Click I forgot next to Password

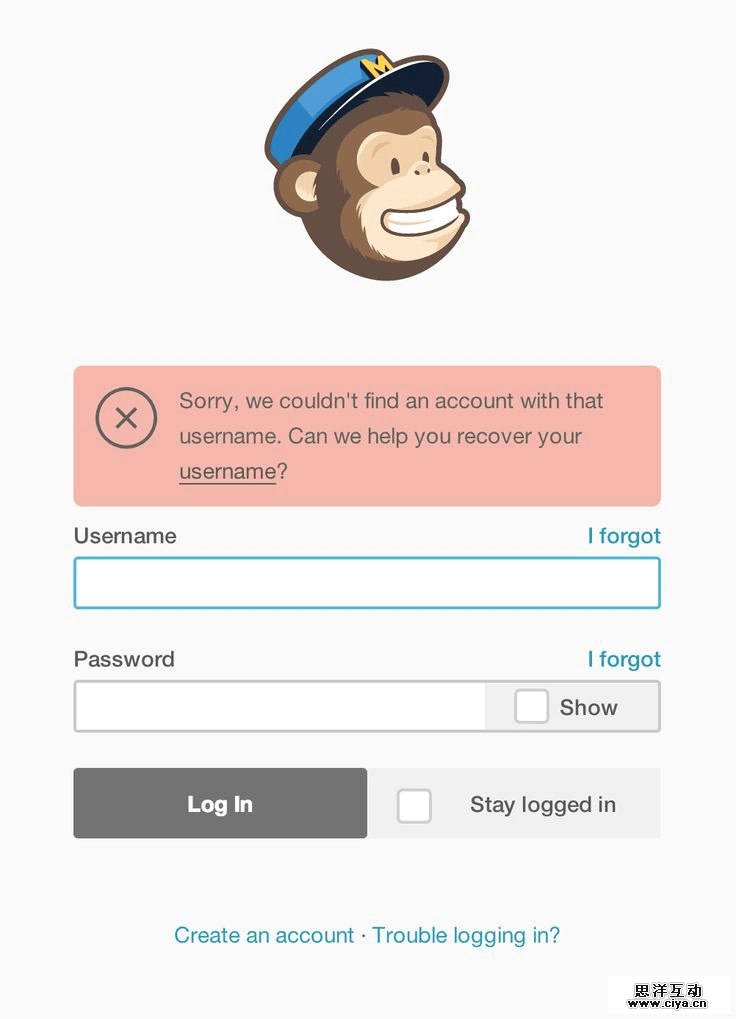coord(624,659)
